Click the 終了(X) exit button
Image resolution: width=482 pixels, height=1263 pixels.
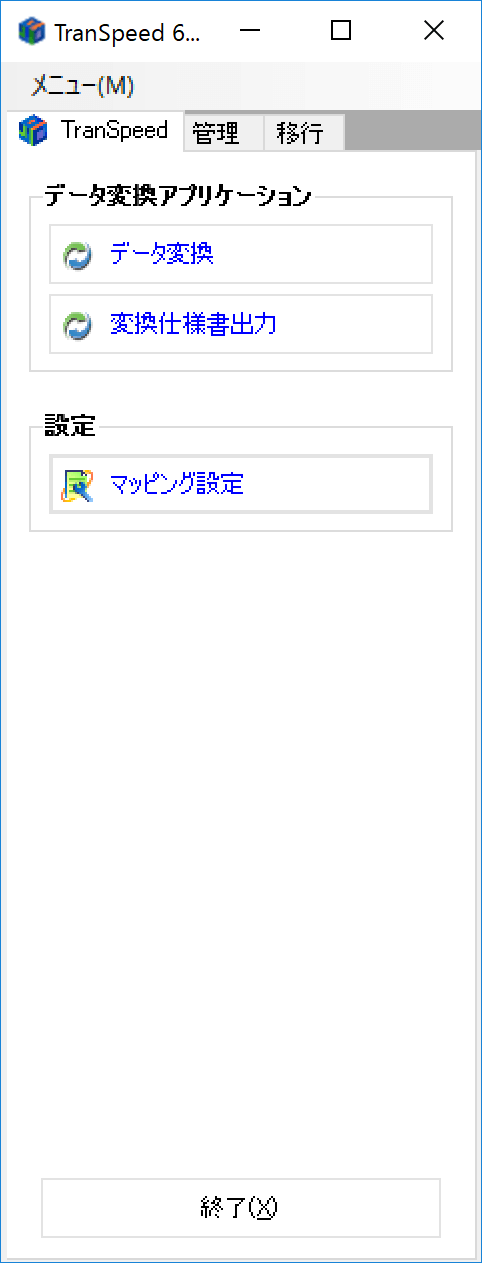click(241, 1208)
